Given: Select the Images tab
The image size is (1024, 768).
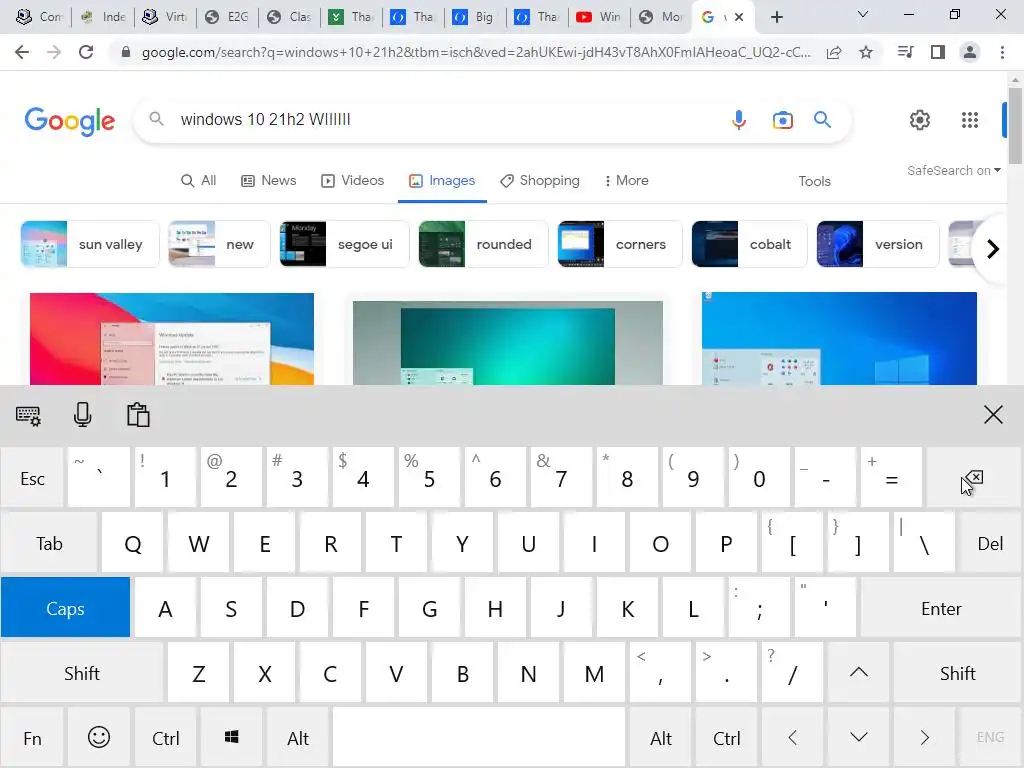Looking at the screenshot, I should click(442, 180).
